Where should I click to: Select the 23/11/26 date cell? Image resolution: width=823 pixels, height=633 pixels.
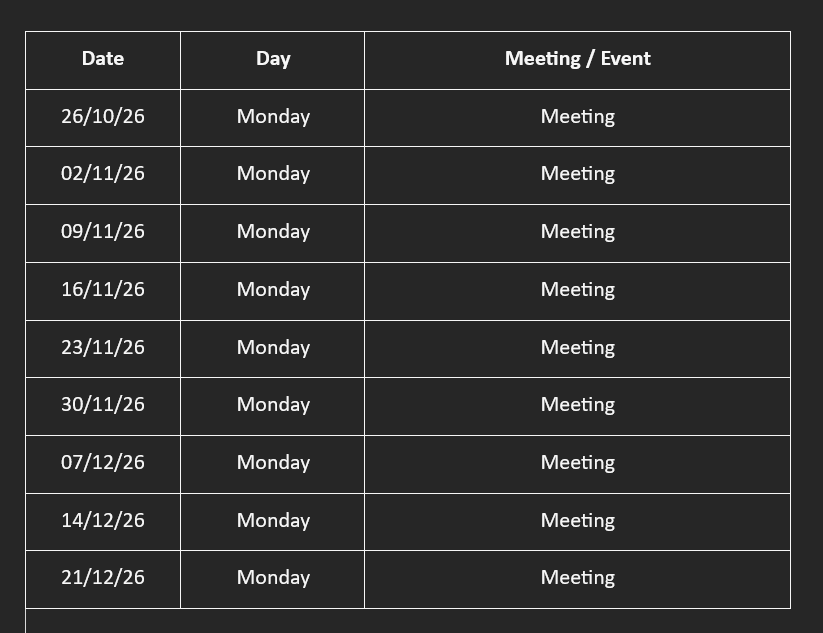[103, 347]
